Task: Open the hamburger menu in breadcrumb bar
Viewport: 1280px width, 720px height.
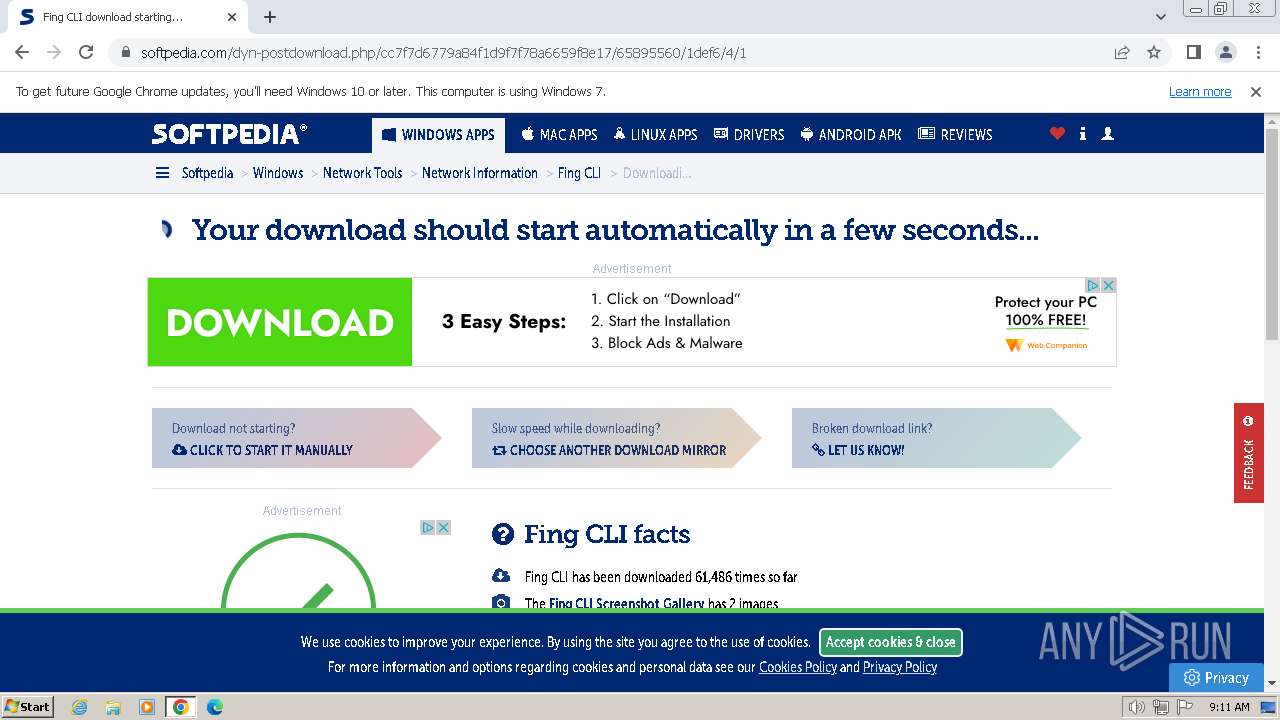Action: [x=162, y=173]
